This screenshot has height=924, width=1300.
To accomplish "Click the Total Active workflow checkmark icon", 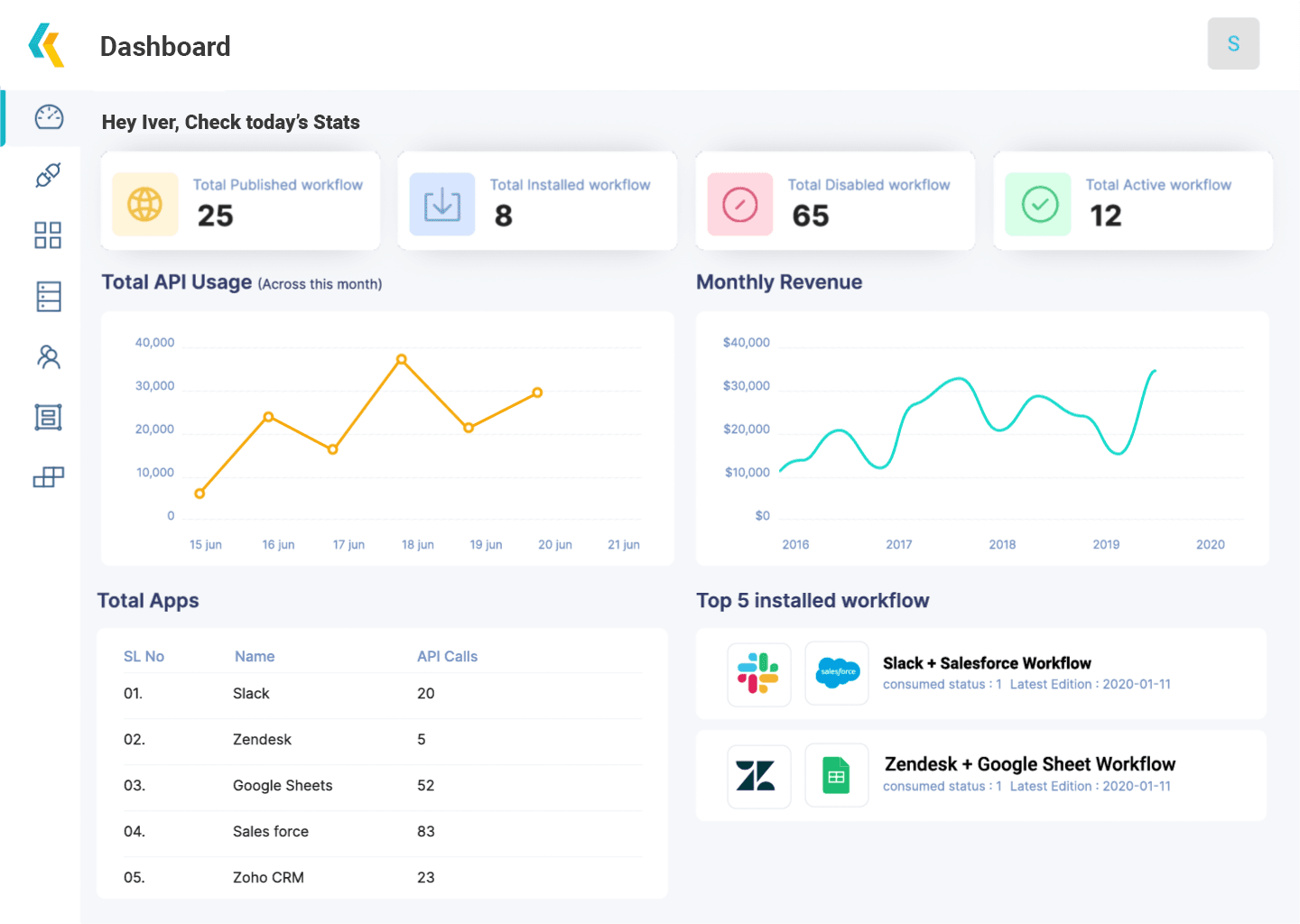I will 1039,205.
